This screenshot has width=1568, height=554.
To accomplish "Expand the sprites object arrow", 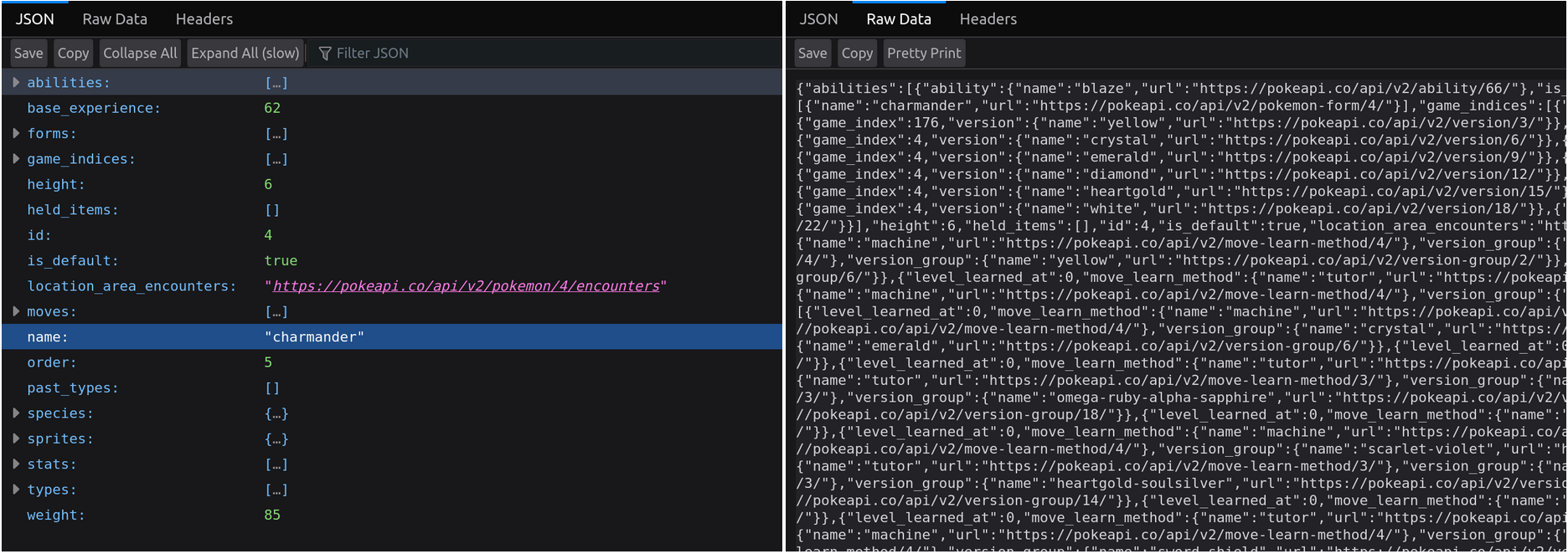I will pyautogui.click(x=16, y=439).
